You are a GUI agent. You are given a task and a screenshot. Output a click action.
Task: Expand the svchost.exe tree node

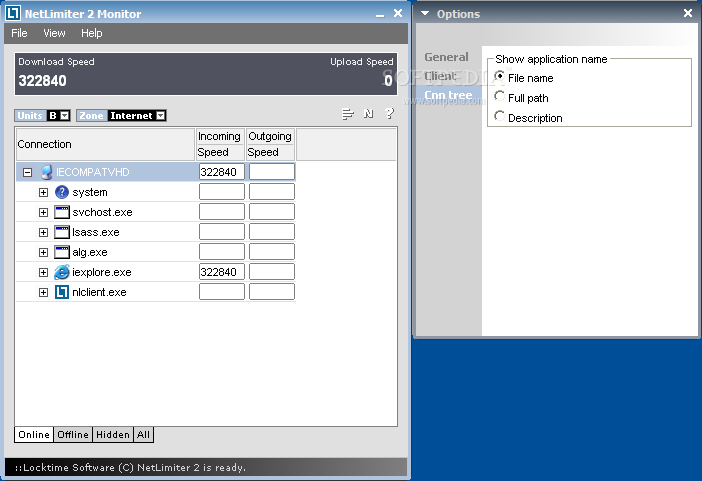click(x=43, y=212)
